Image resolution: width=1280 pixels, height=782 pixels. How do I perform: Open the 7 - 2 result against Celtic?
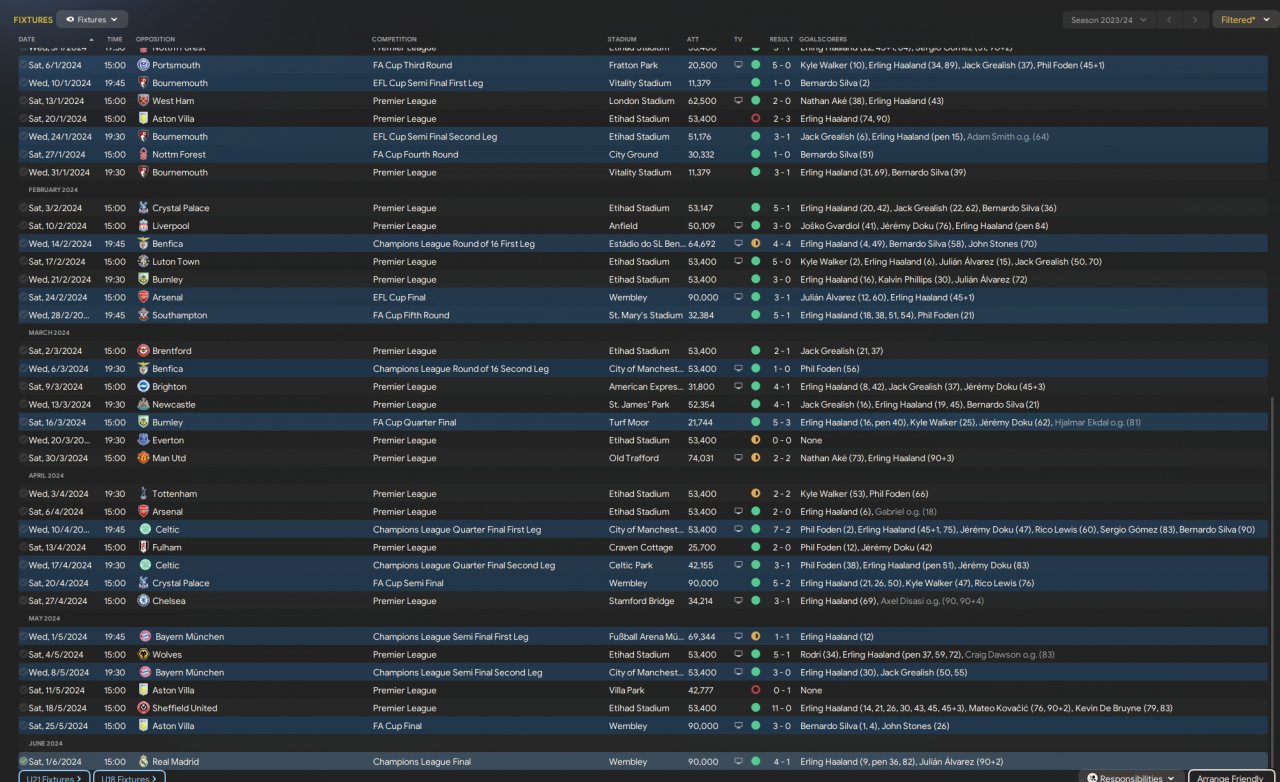pos(782,530)
